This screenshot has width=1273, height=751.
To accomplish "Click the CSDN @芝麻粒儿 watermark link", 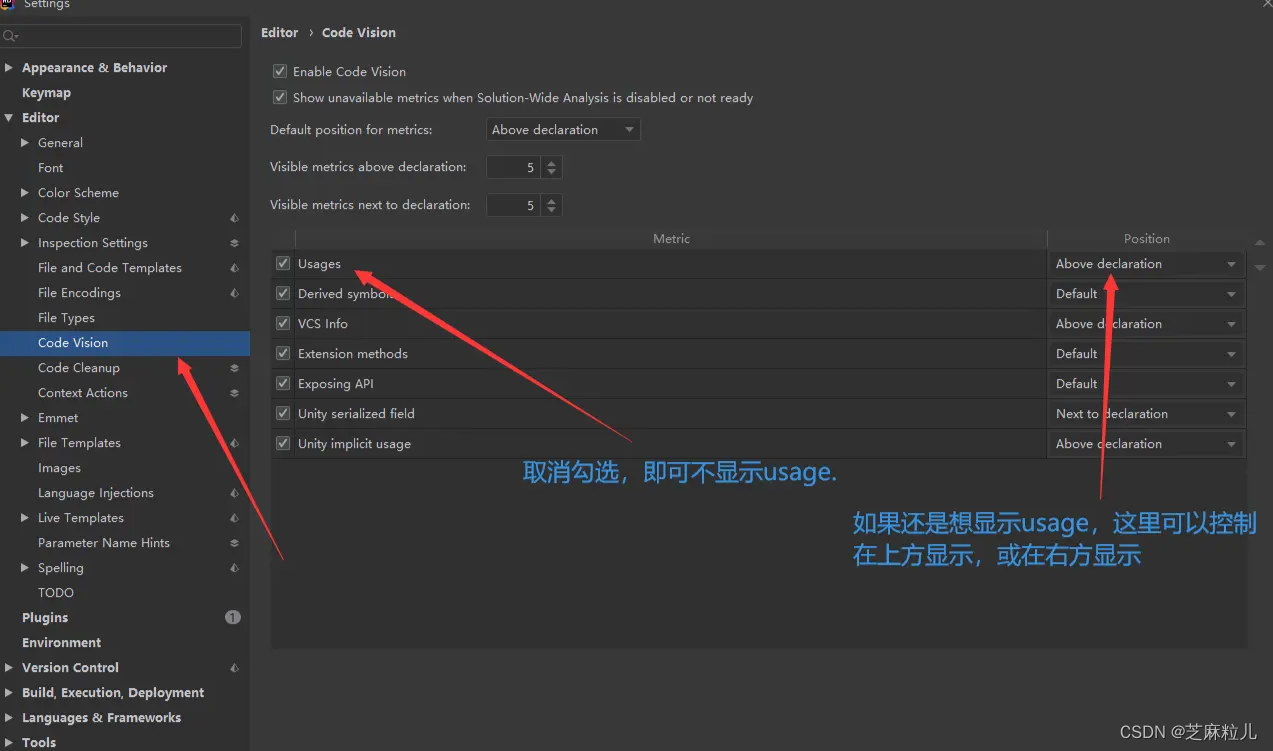I will (x=1188, y=730).
